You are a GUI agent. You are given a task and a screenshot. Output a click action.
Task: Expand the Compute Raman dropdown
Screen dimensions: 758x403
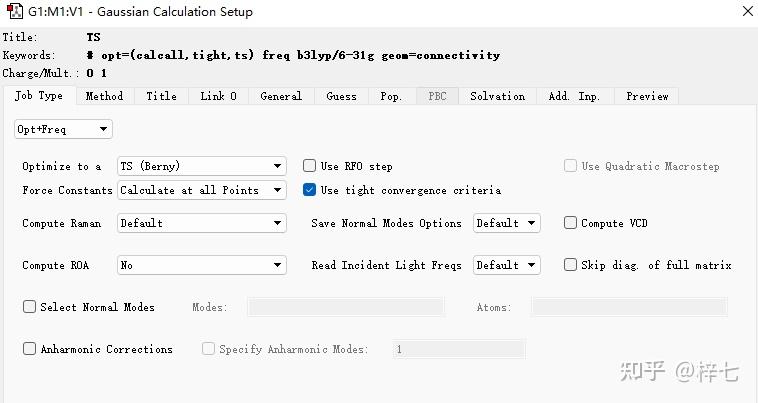coord(202,223)
